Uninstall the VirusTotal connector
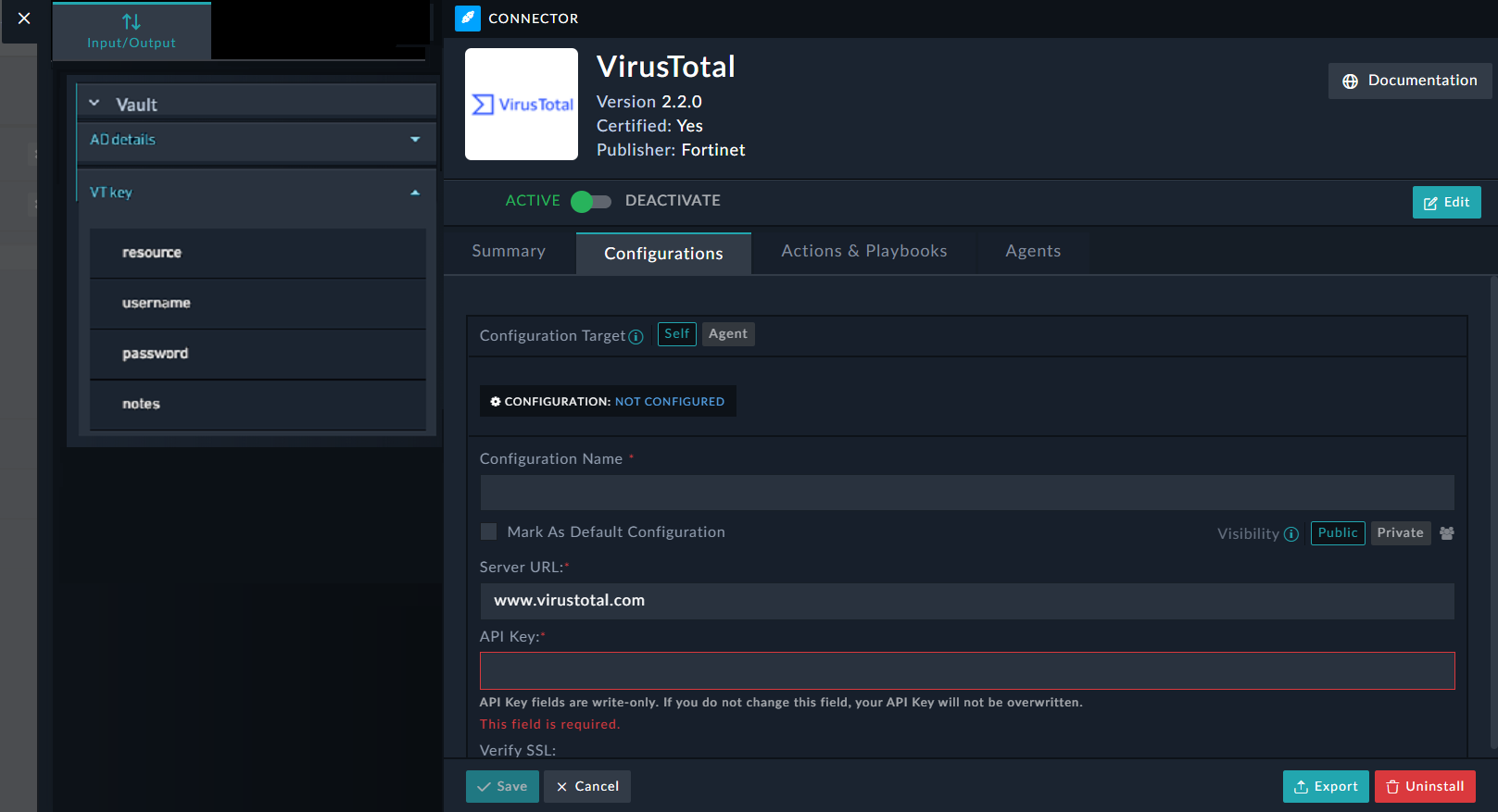Screen dimensions: 1498x812 [x=1425, y=787]
